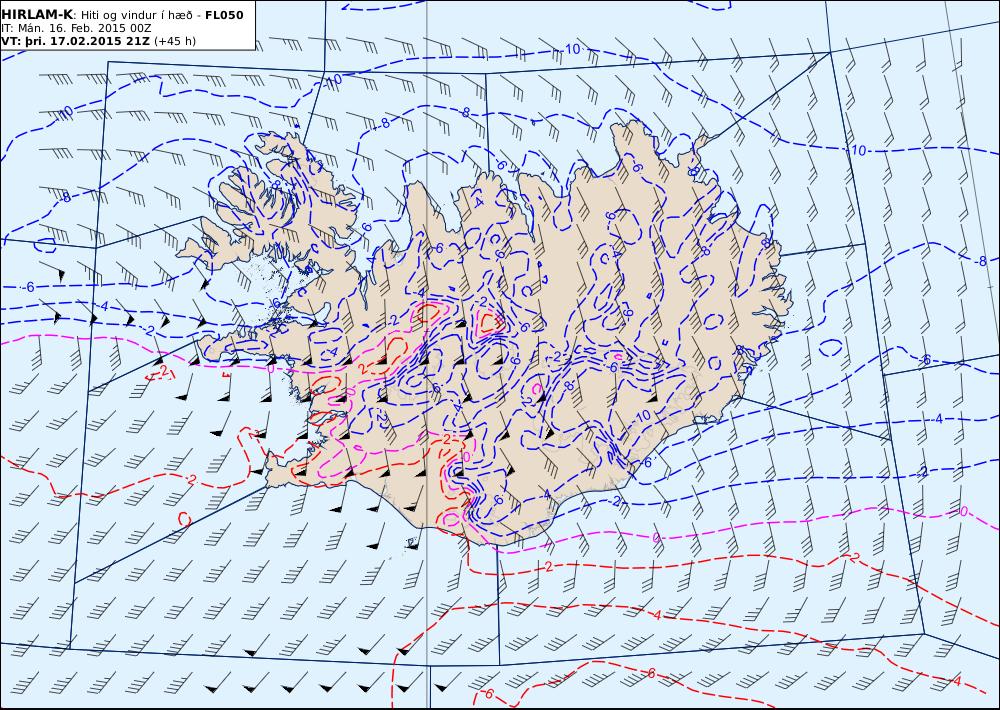This screenshot has width=1000, height=710.
Task: Click the blue '10' contour label over southeast Iceland
Action: click(643, 415)
